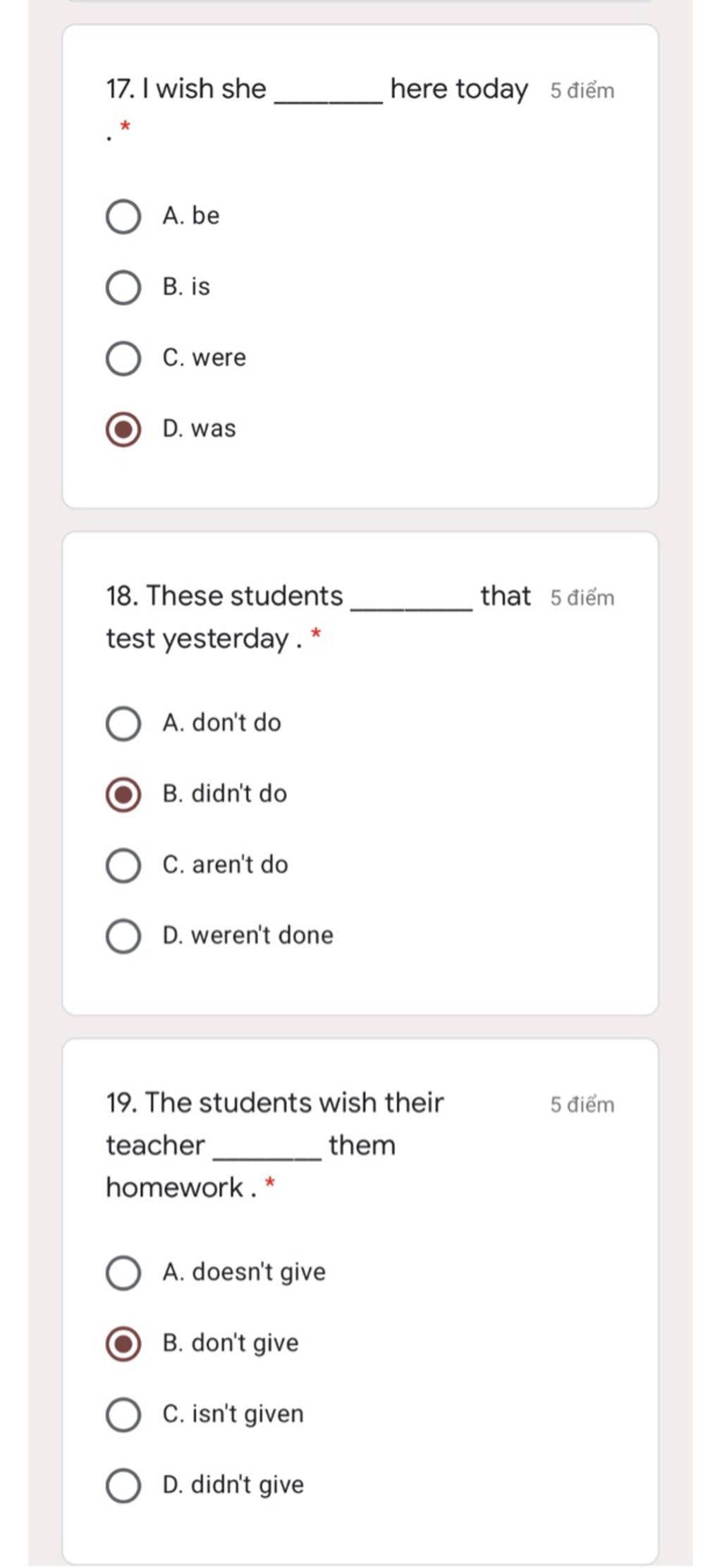
Task: Click the "D. didn't give" answer label text
Action: pos(233,1485)
